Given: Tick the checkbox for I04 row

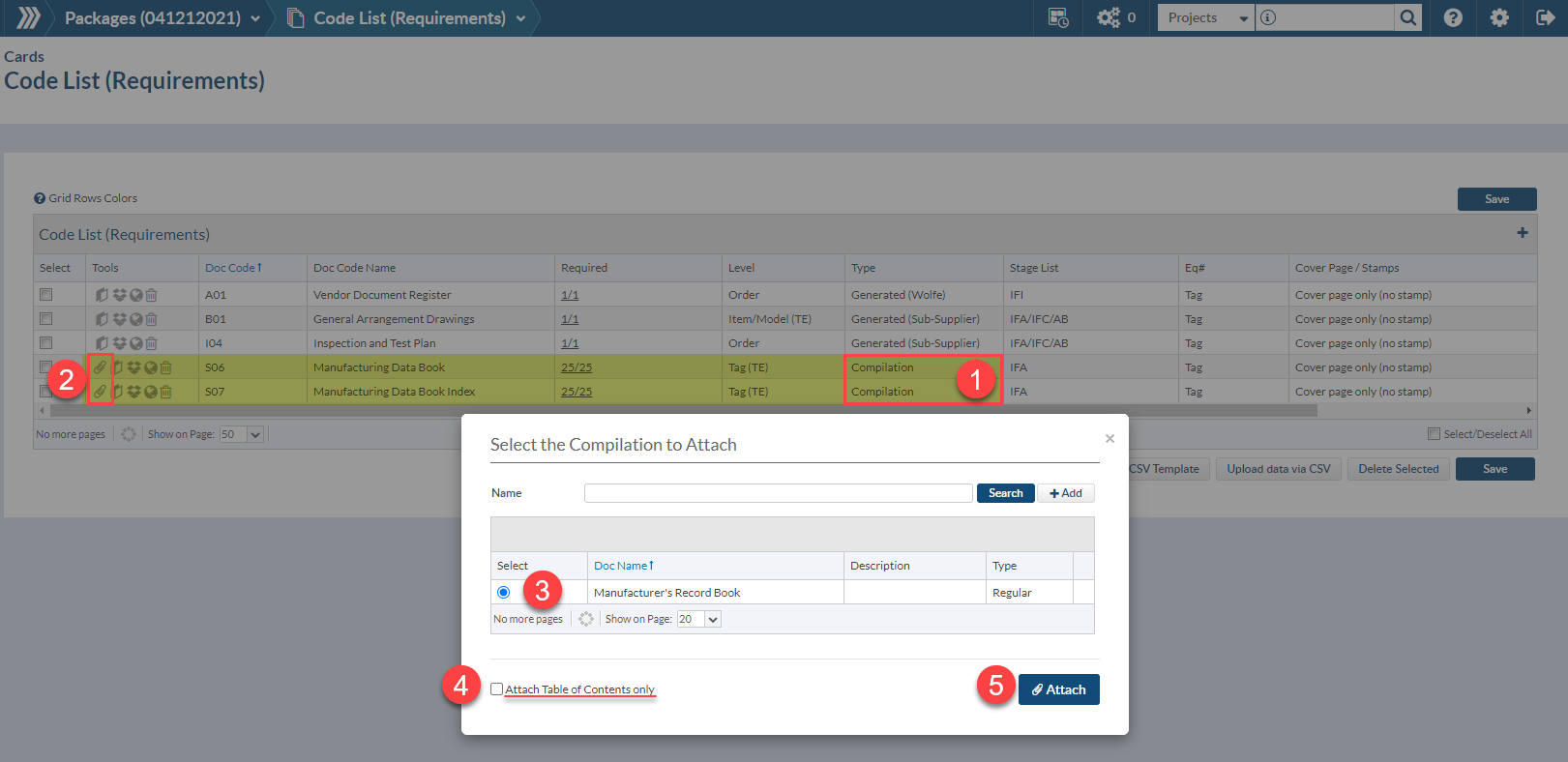Looking at the screenshot, I should tap(45, 342).
